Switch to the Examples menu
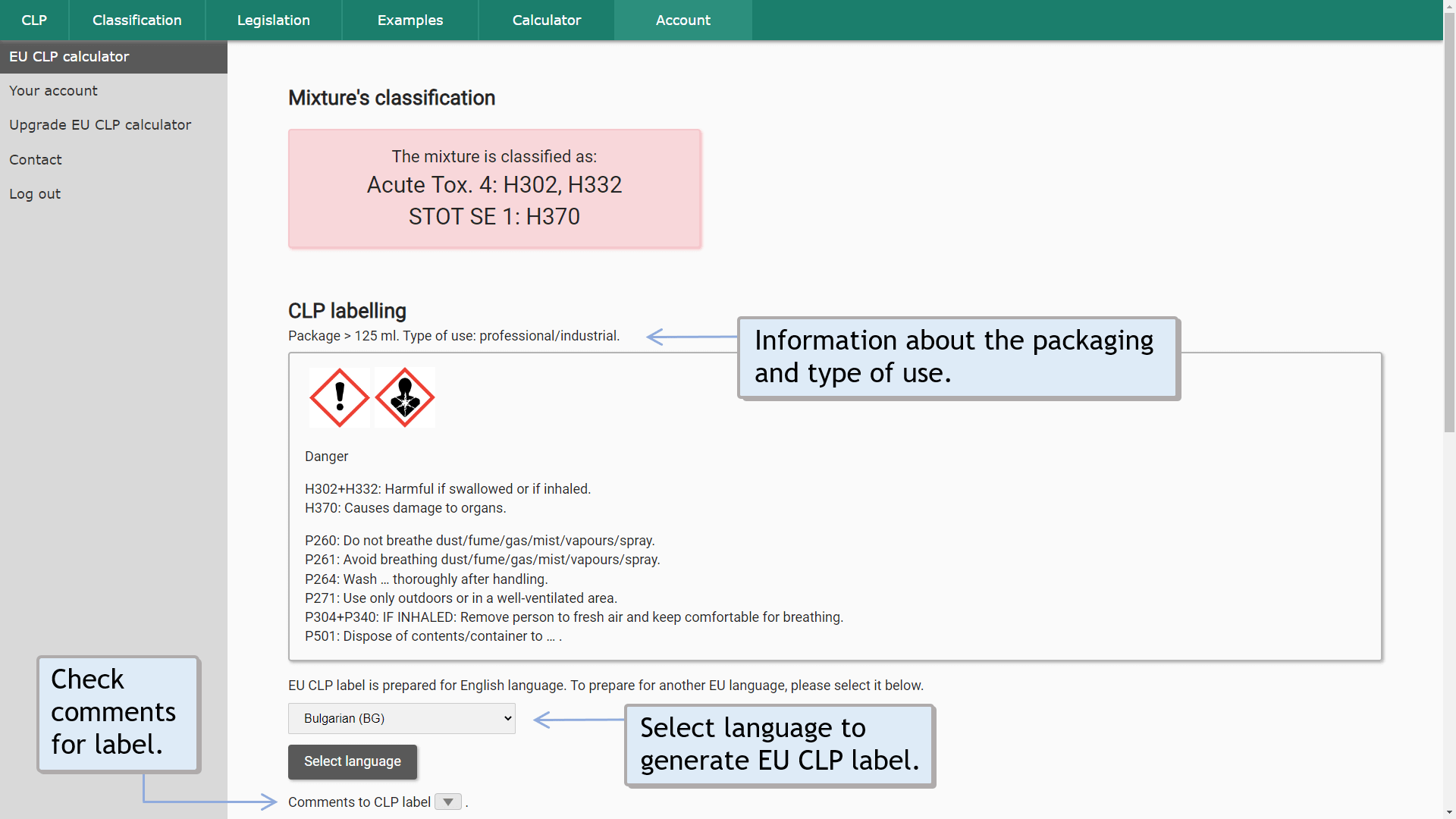 (x=410, y=20)
